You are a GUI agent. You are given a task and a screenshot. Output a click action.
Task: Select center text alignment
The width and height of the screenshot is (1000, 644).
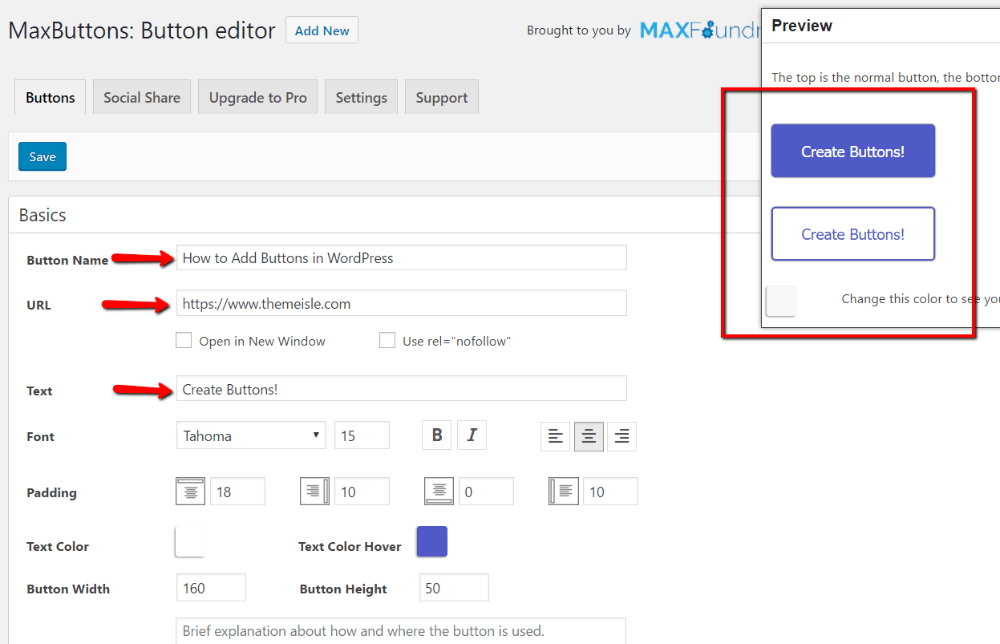[x=588, y=435]
